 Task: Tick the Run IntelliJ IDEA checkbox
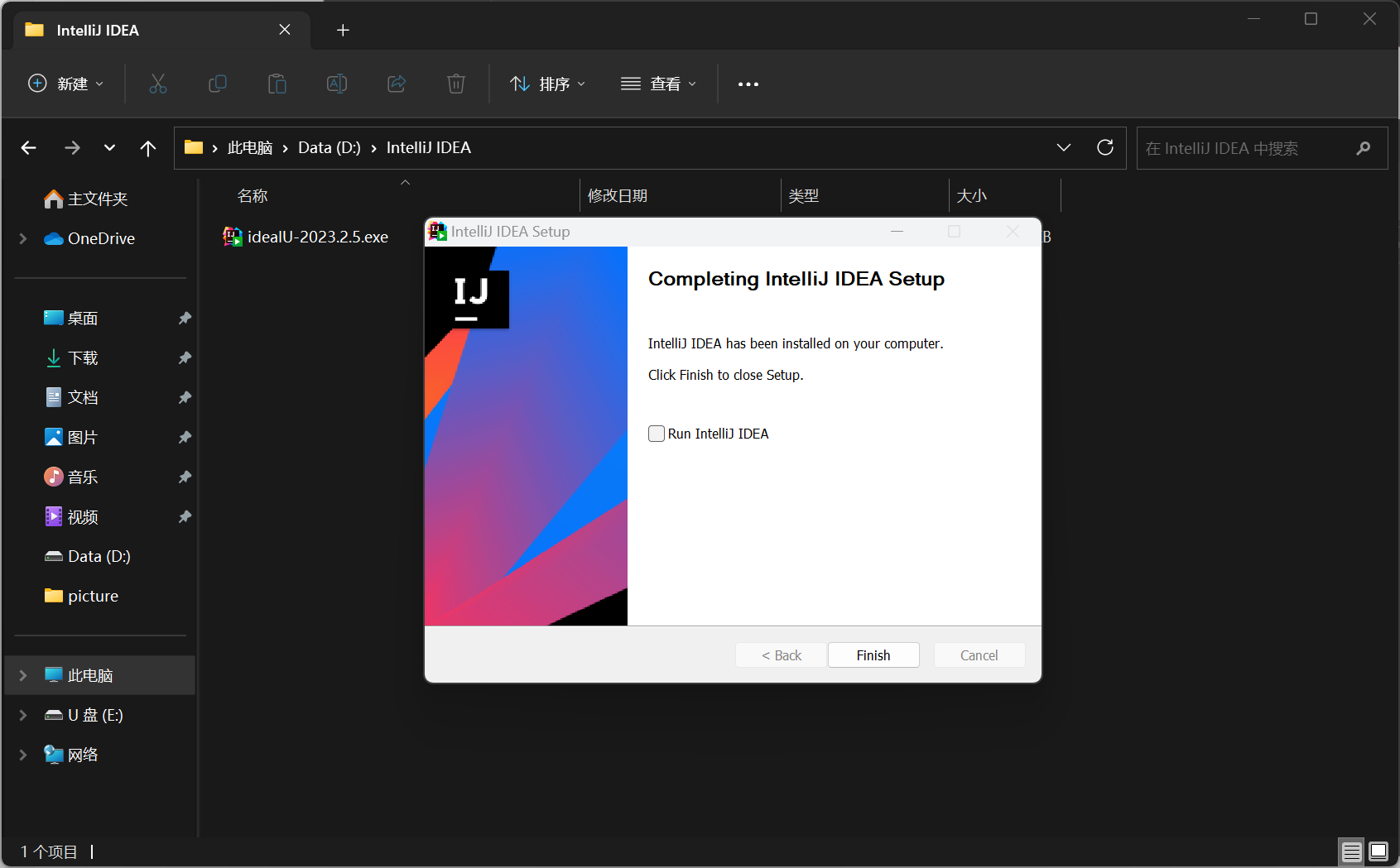657,434
